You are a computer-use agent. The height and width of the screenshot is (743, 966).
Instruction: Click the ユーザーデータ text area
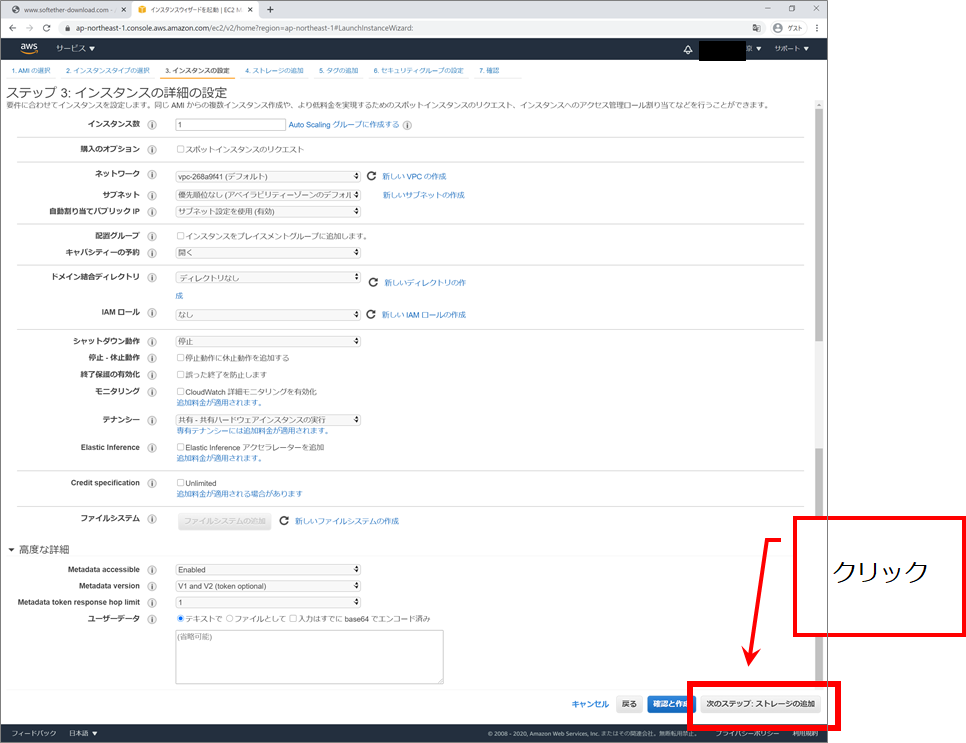(x=309, y=657)
